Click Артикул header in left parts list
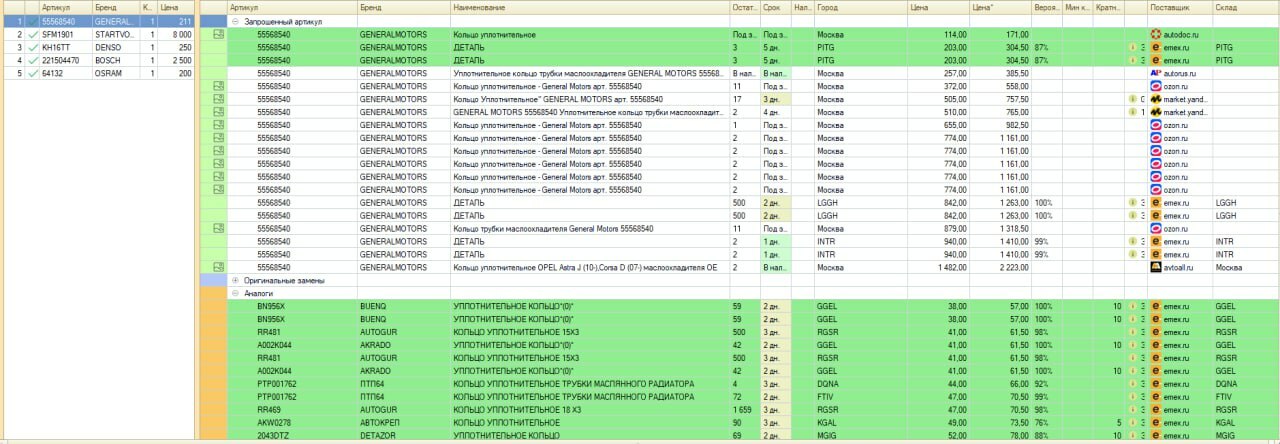1280x444 pixels. [65, 7]
